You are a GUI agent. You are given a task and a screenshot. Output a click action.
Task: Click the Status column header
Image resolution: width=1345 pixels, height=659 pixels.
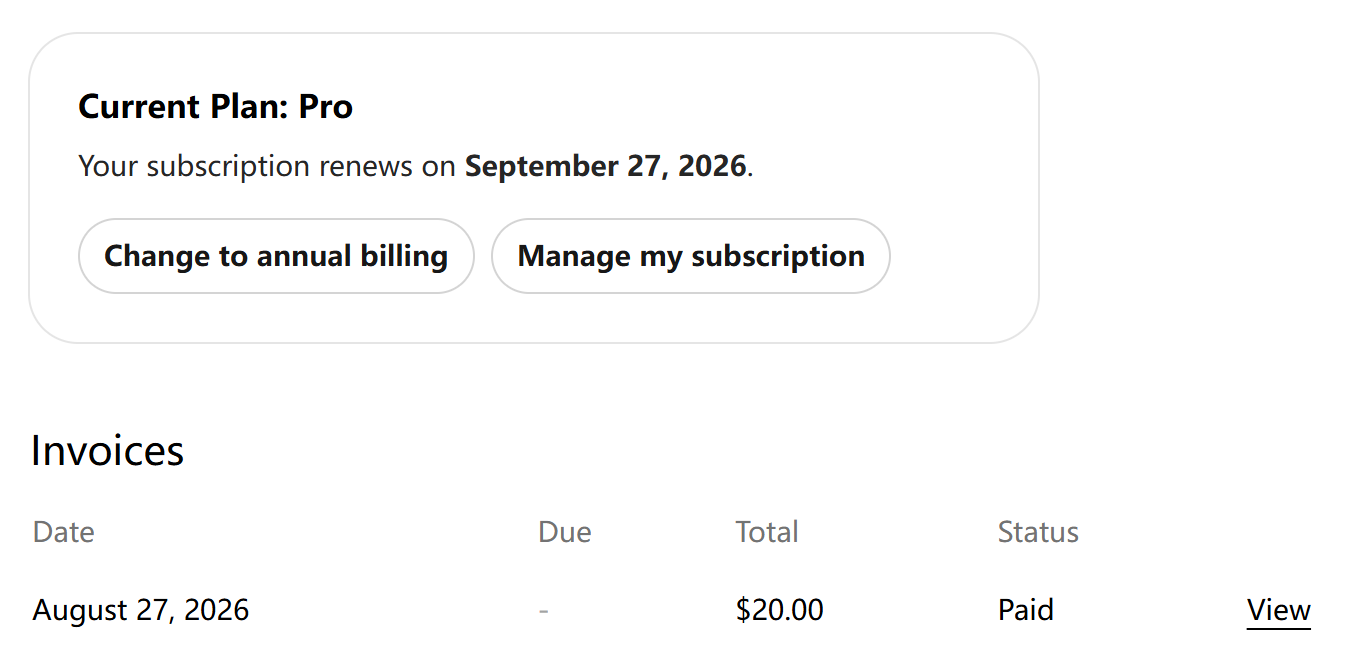tap(1038, 532)
